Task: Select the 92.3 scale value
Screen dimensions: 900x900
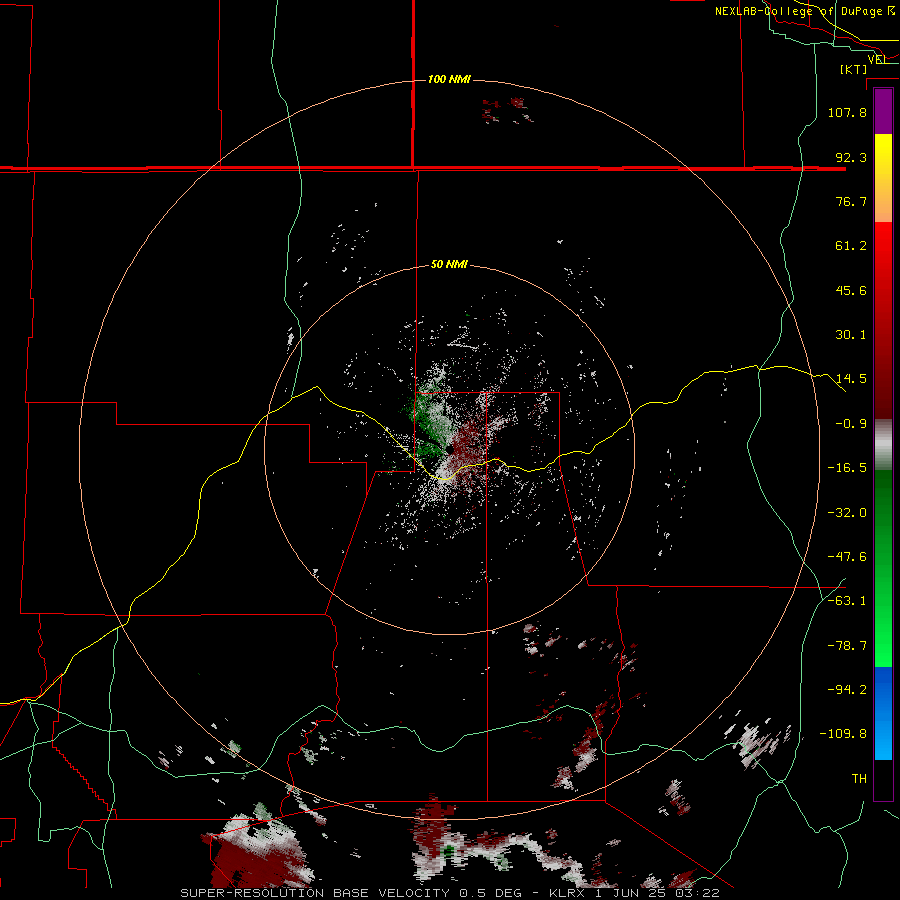Action: click(x=851, y=157)
